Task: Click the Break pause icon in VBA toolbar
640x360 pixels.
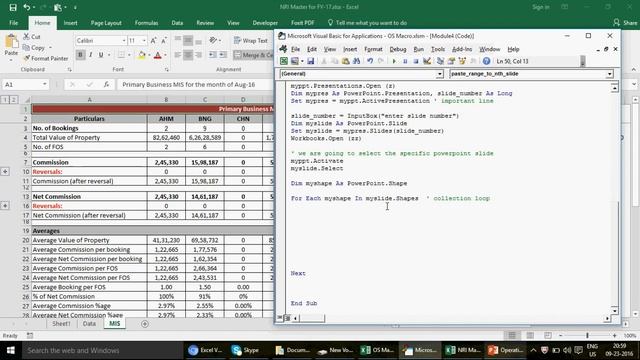Action: [x=405, y=61]
